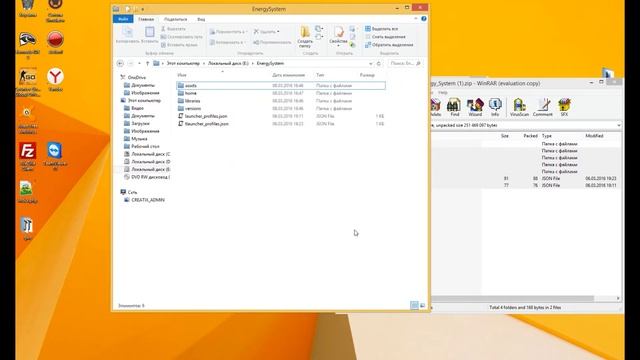Open the Удалить dropdown arrow

point(278,32)
